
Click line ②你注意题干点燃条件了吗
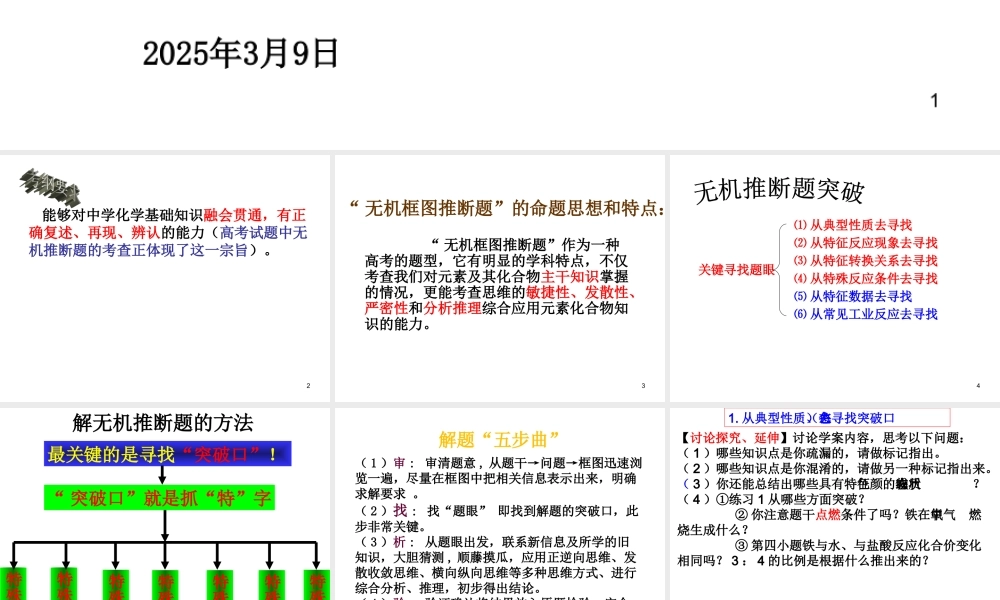click(858, 515)
